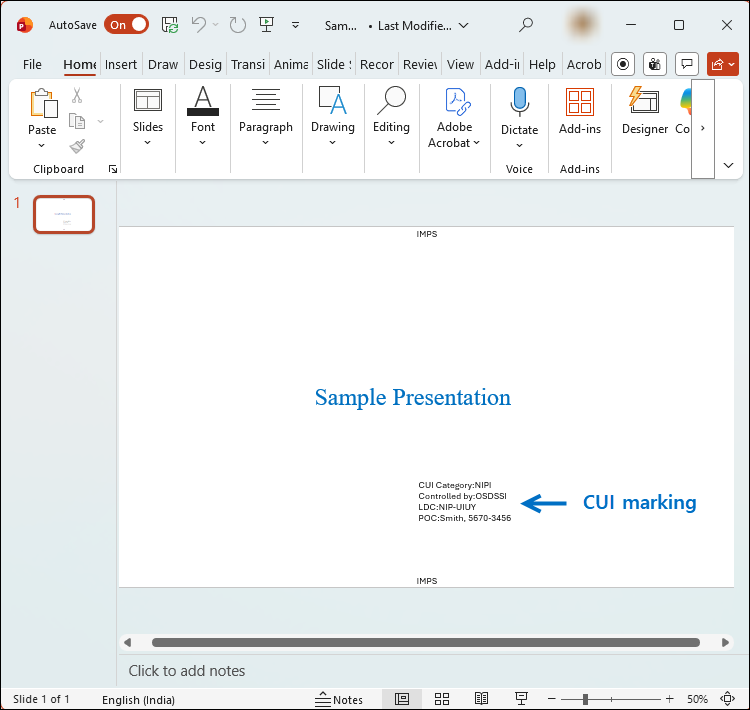Select slide 1 thumbnail
The image size is (750, 710).
[64, 214]
